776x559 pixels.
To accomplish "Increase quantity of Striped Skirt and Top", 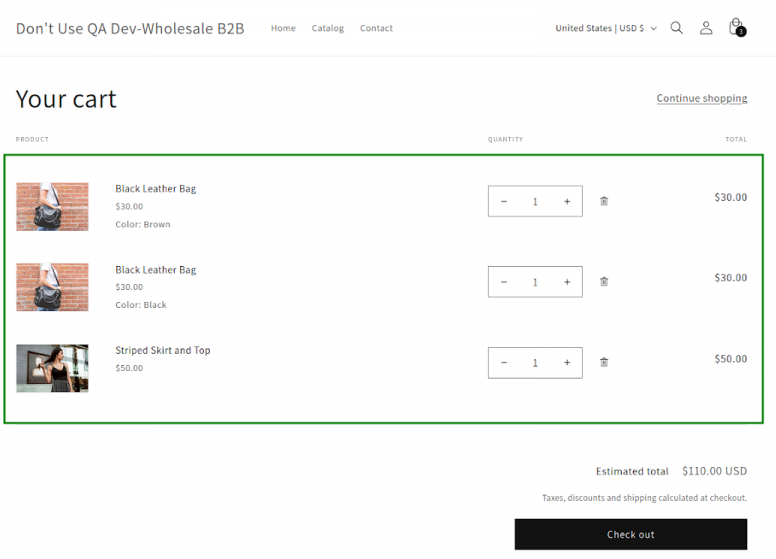I will coord(567,362).
